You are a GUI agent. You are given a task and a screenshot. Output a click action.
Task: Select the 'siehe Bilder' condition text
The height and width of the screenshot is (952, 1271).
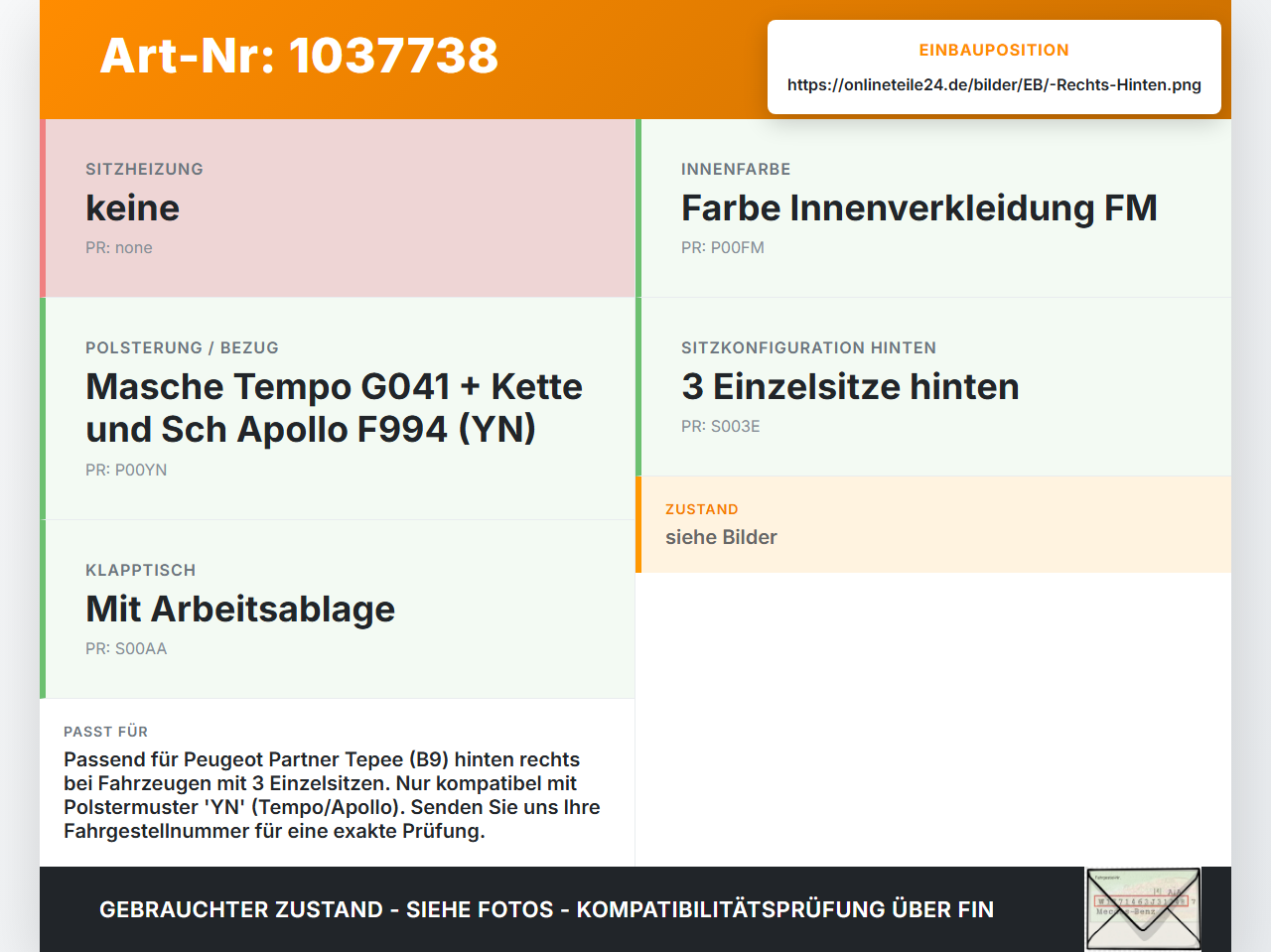tap(721, 537)
